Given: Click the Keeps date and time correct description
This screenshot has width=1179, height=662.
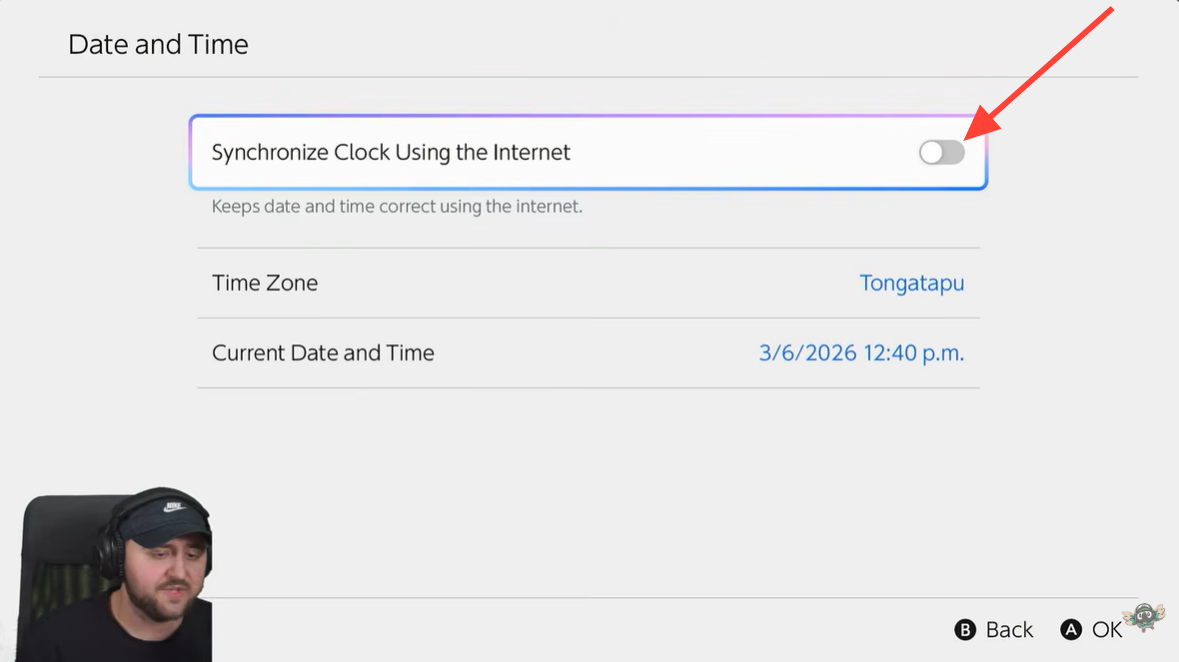Looking at the screenshot, I should pyautogui.click(x=397, y=208).
